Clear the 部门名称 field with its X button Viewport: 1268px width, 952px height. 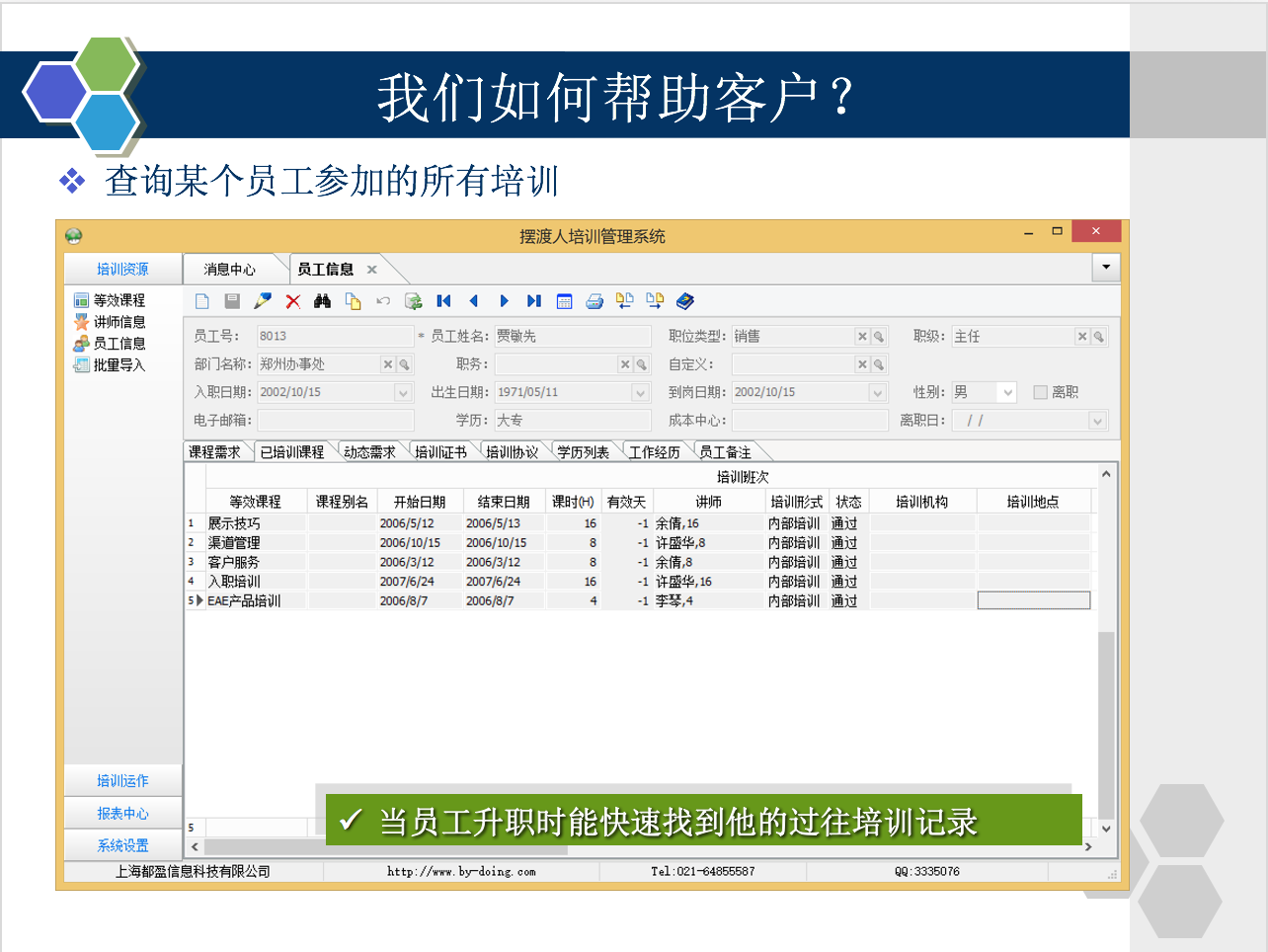pyautogui.click(x=388, y=364)
